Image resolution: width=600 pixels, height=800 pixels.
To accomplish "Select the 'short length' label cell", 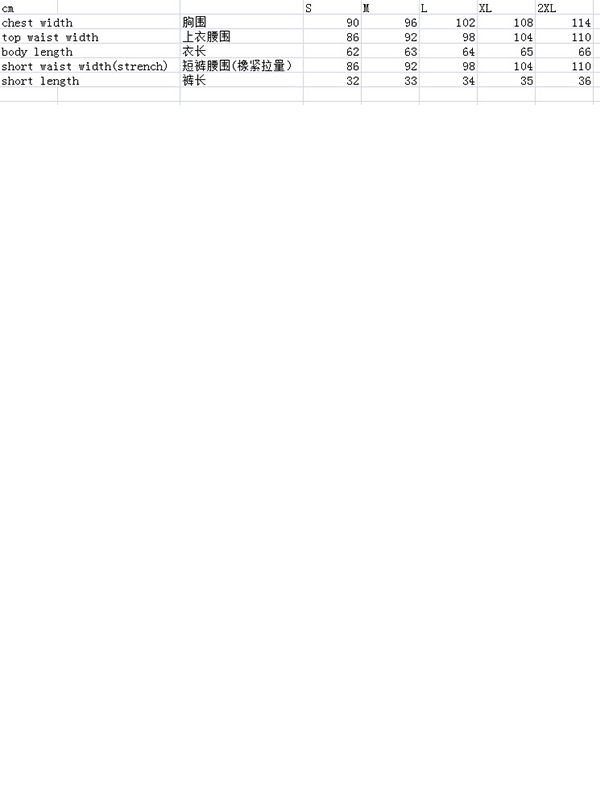I will 90,81.
